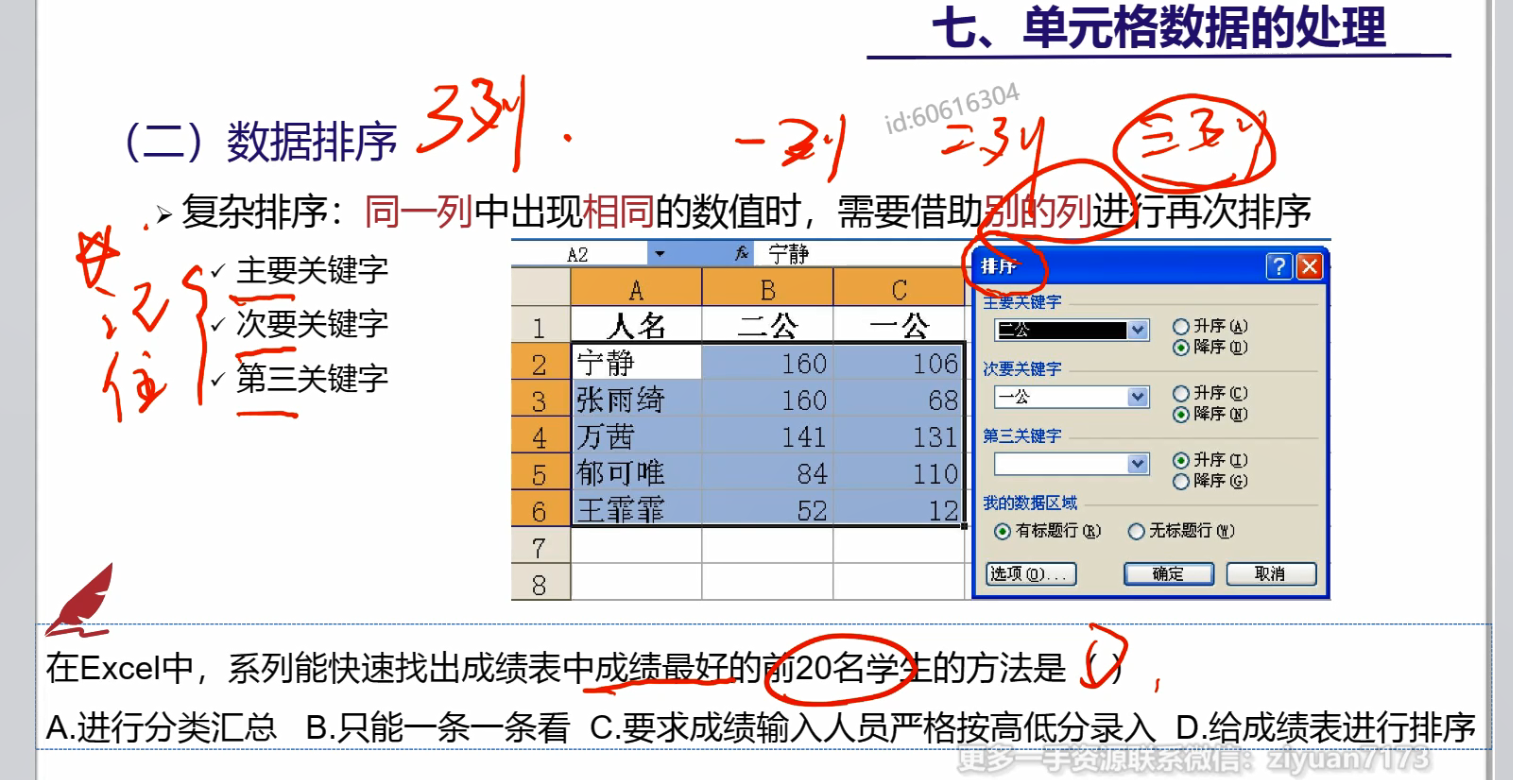Viewport: 1513px width, 780px height.
Task: Click the 第三关键字 bullet text
Action: [x=312, y=379]
